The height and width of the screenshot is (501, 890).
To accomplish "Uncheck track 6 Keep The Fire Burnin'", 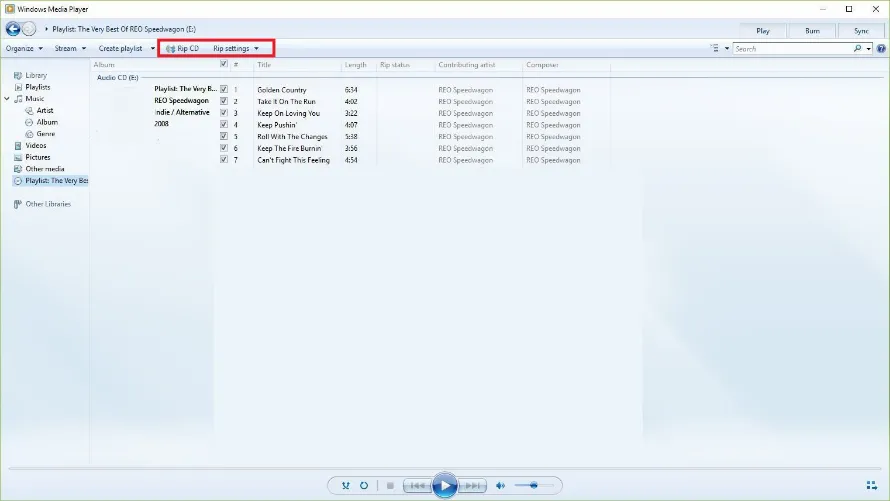I will (x=224, y=148).
